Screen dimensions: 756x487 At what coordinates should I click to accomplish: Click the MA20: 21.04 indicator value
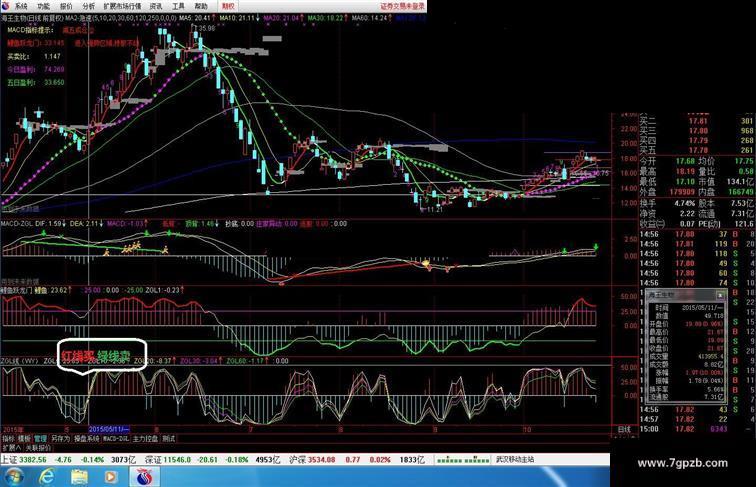point(283,18)
